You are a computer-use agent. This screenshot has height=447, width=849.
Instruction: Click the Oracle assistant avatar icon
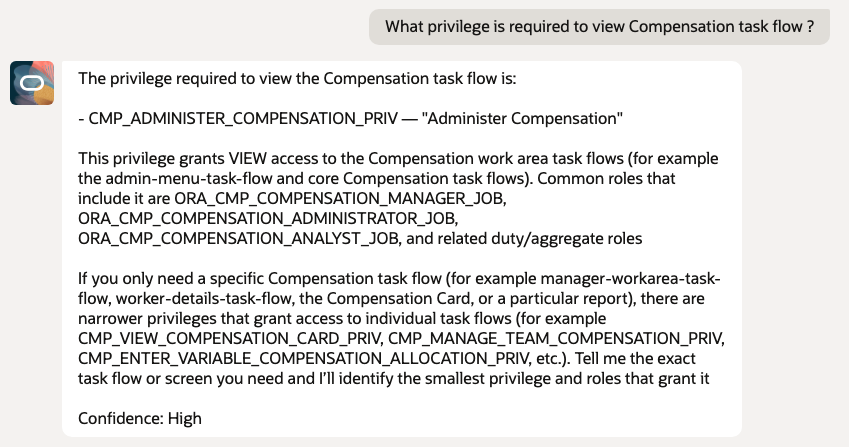coord(31,83)
